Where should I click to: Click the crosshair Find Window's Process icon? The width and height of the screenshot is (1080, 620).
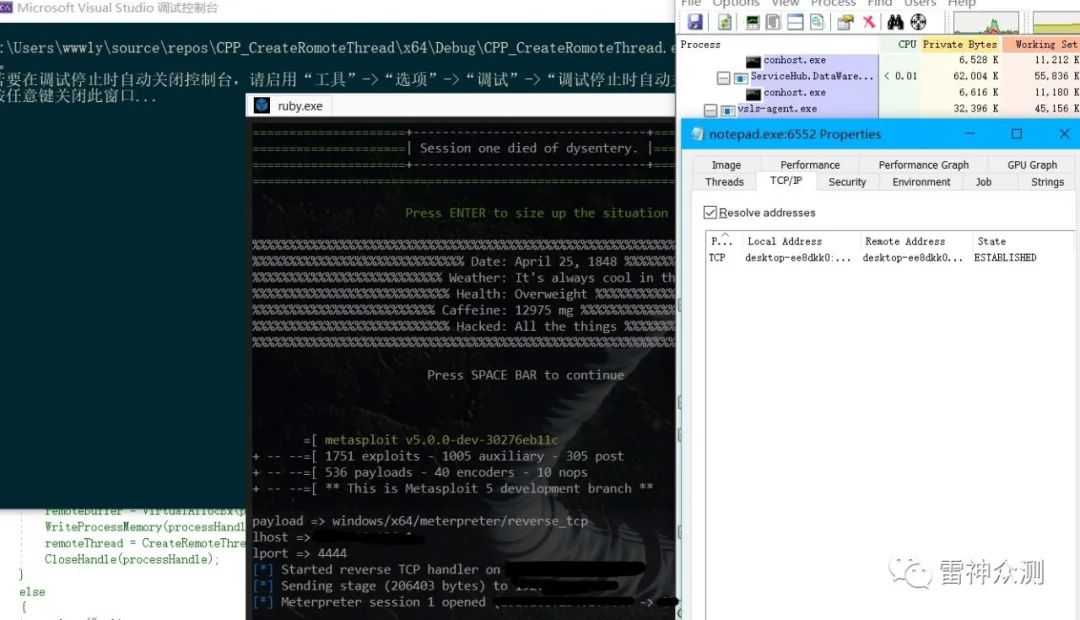[918, 22]
